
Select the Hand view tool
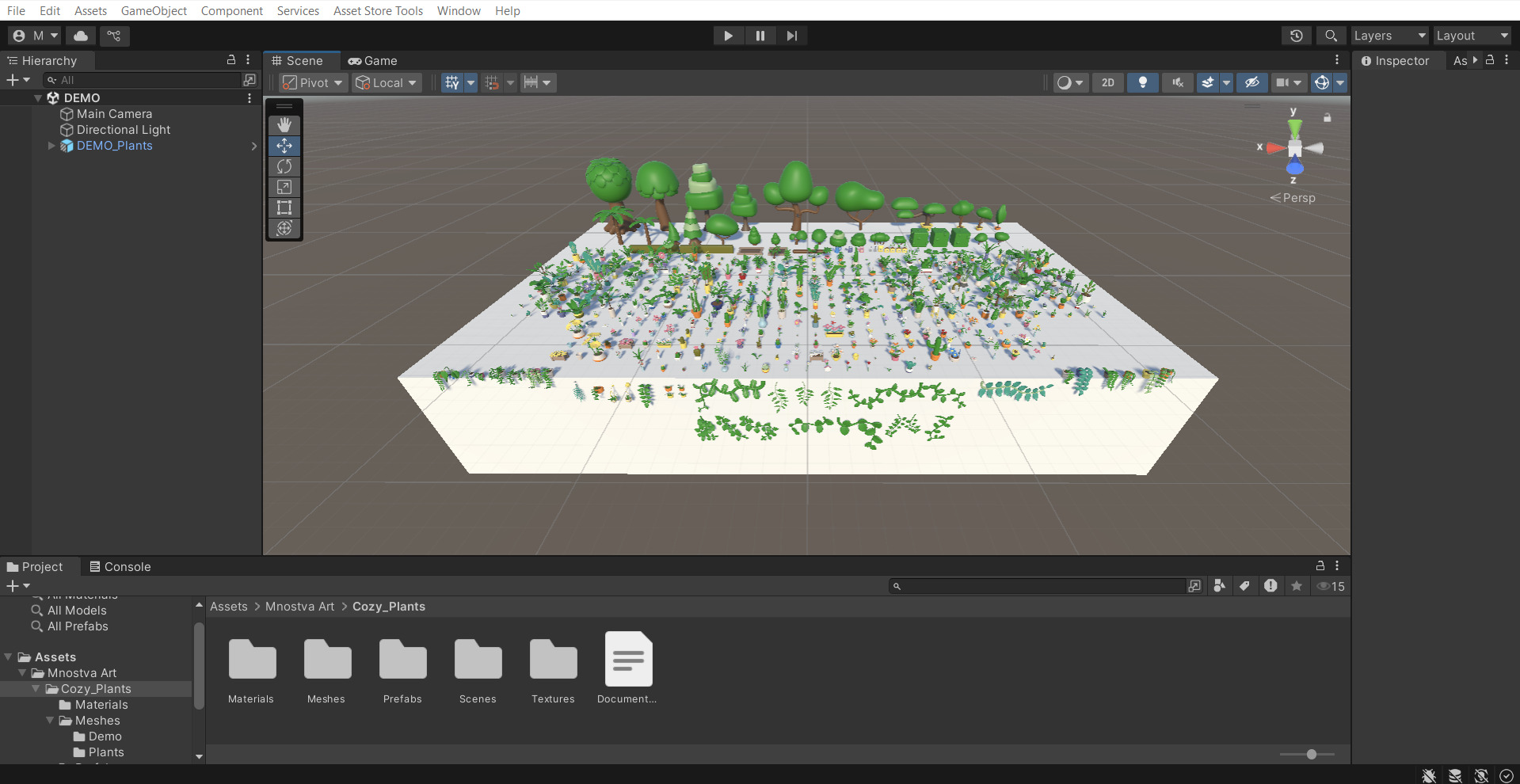[284, 125]
